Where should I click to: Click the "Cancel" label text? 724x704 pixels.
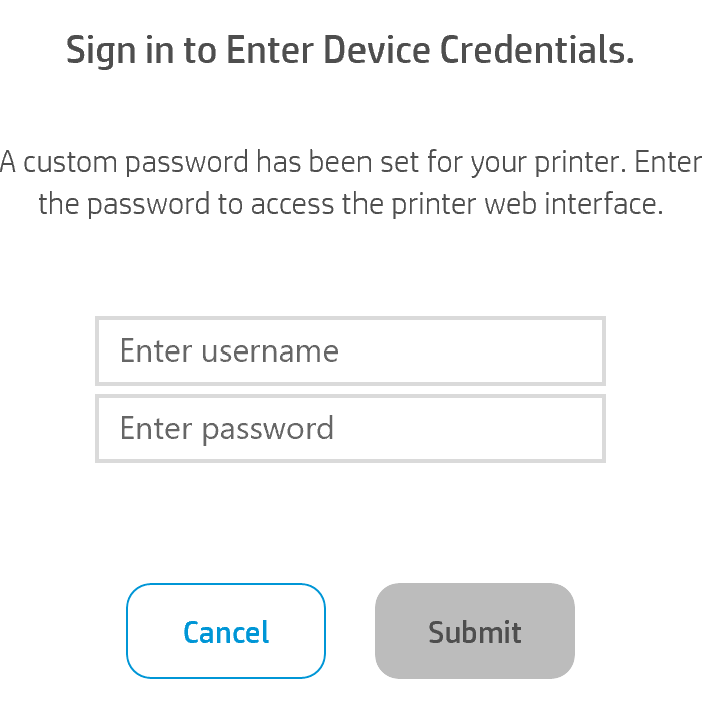(x=226, y=632)
